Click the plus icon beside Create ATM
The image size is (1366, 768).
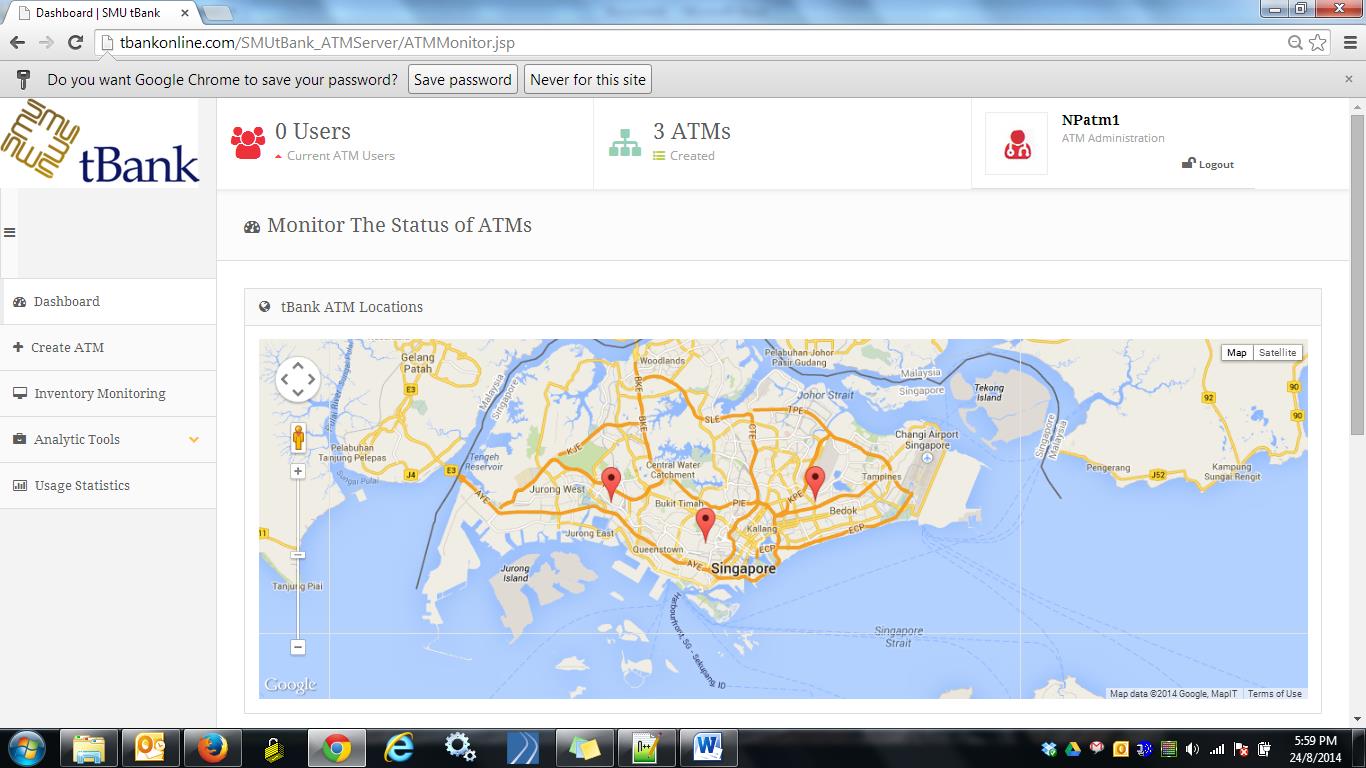click(x=18, y=347)
